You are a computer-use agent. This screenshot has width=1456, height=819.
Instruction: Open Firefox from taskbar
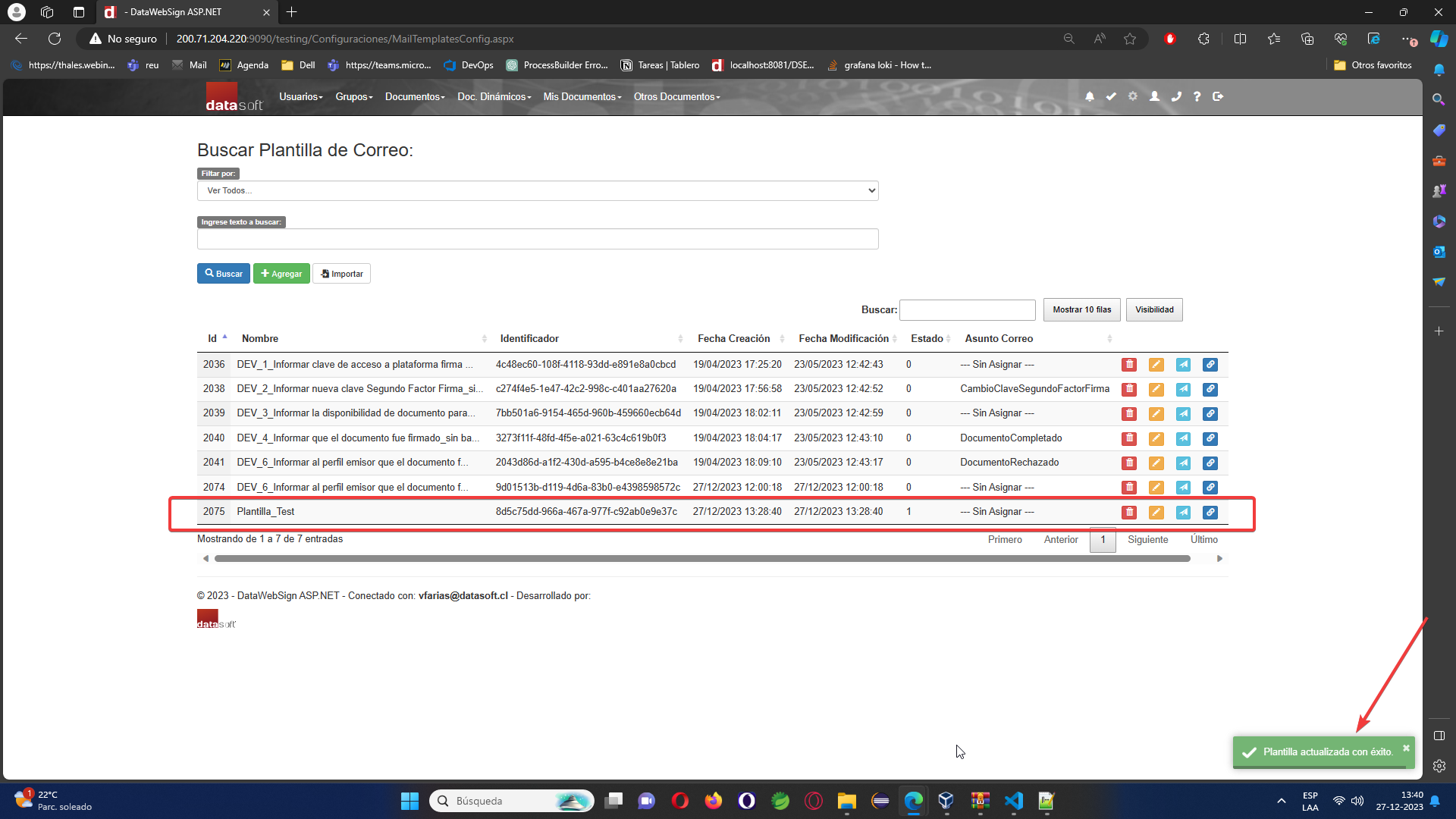(713, 801)
